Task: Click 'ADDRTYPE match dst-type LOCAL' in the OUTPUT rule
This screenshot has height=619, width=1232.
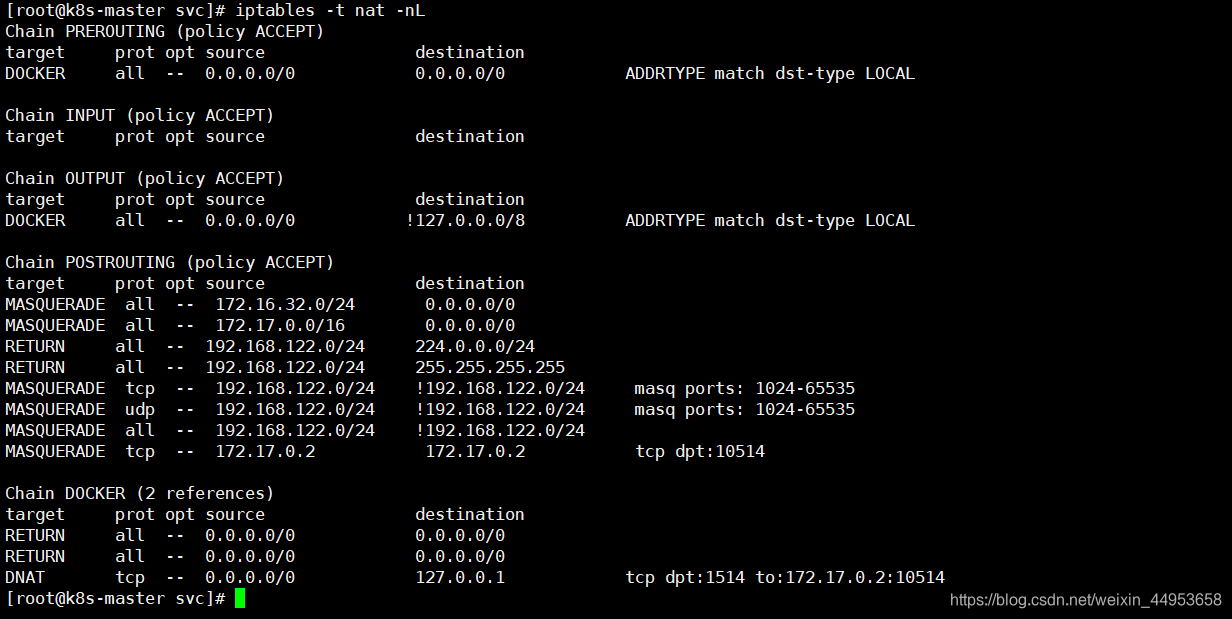Action: click(x=770, y=220)
